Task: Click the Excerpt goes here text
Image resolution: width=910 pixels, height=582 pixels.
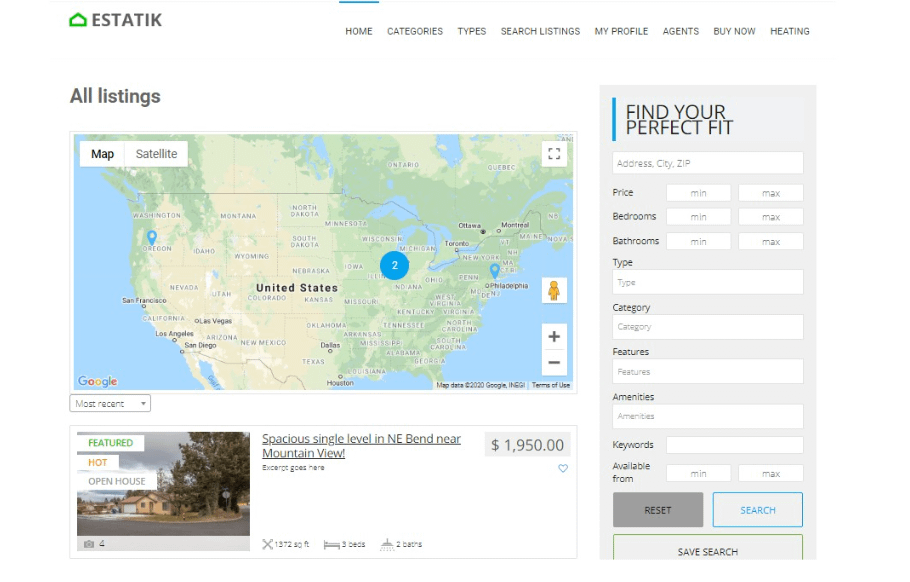Action: [293, 468]
